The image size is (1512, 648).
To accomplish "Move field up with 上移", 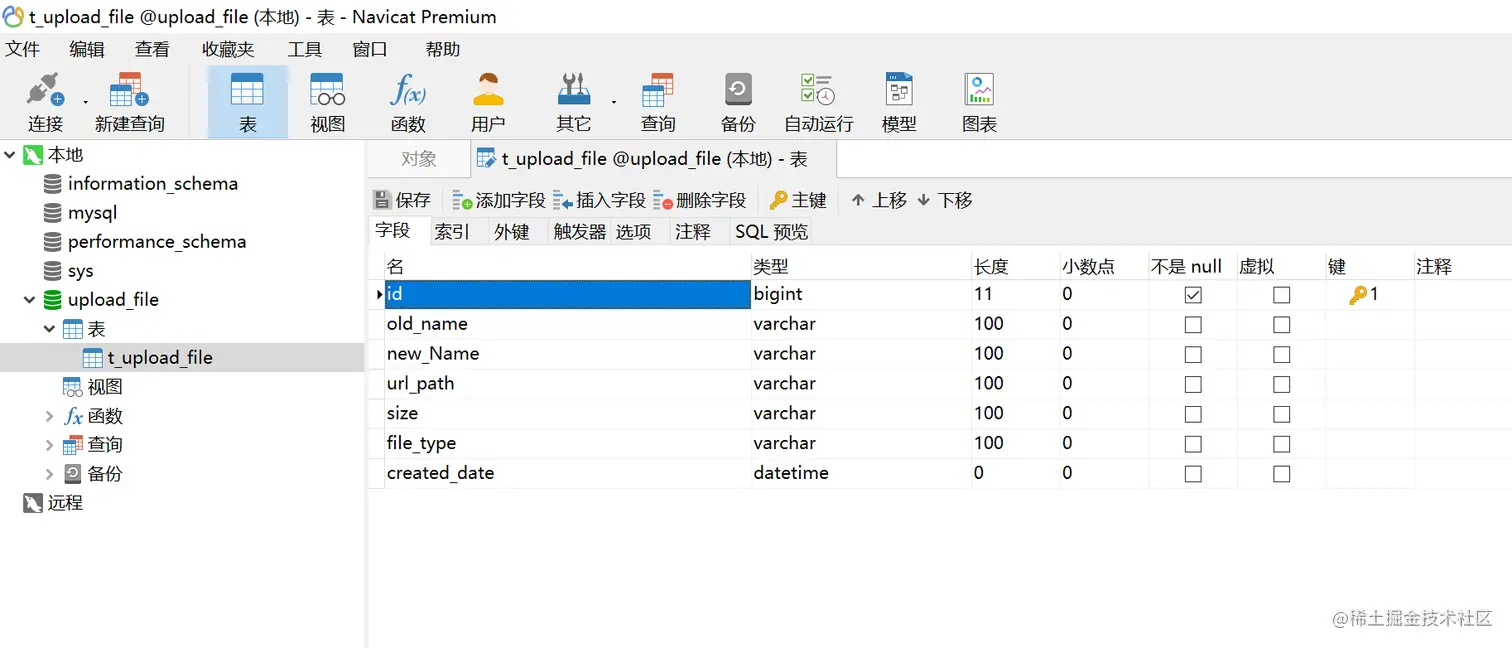I will pos(879,200).
